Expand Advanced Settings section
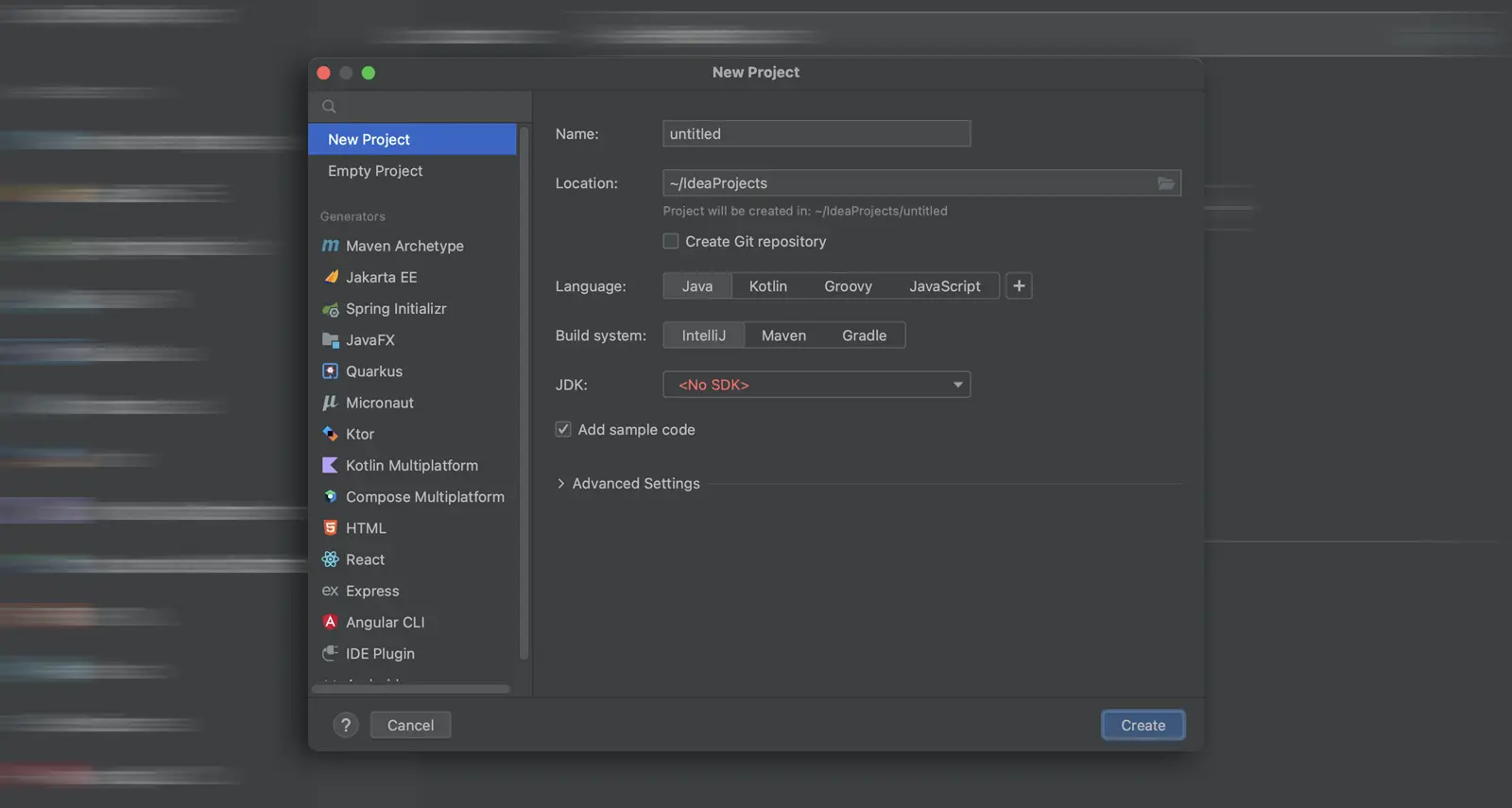Image resolution: width=1512 pixels, height=808 pixels. pos(560,484)
